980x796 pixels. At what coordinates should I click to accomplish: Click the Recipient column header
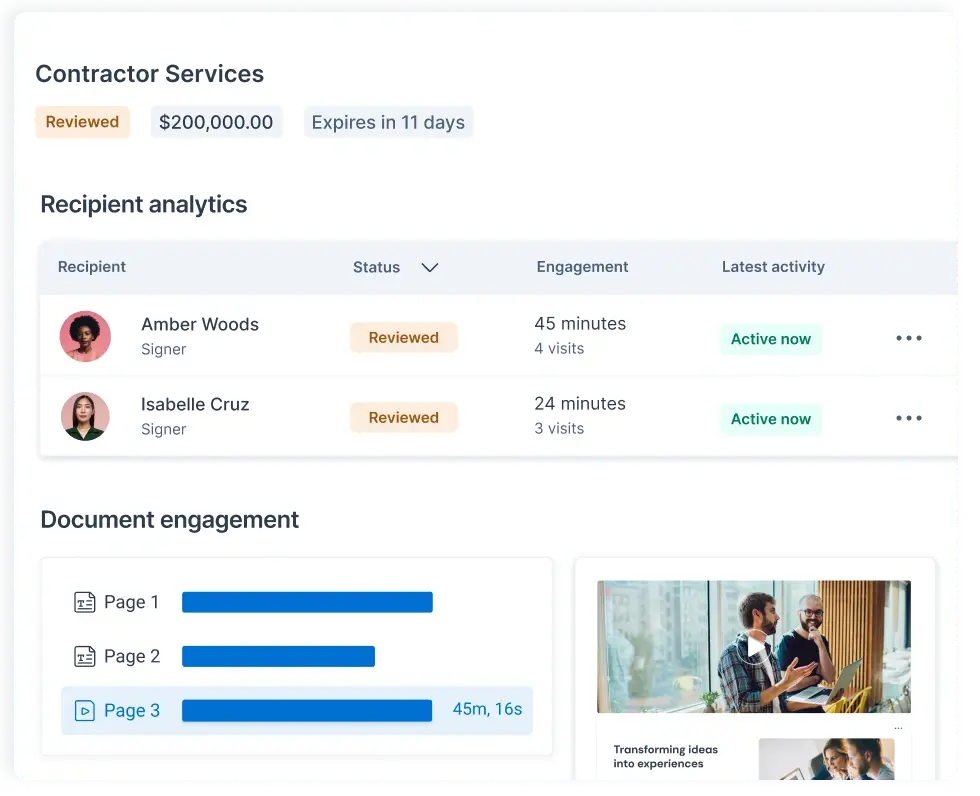coord(92,267)
